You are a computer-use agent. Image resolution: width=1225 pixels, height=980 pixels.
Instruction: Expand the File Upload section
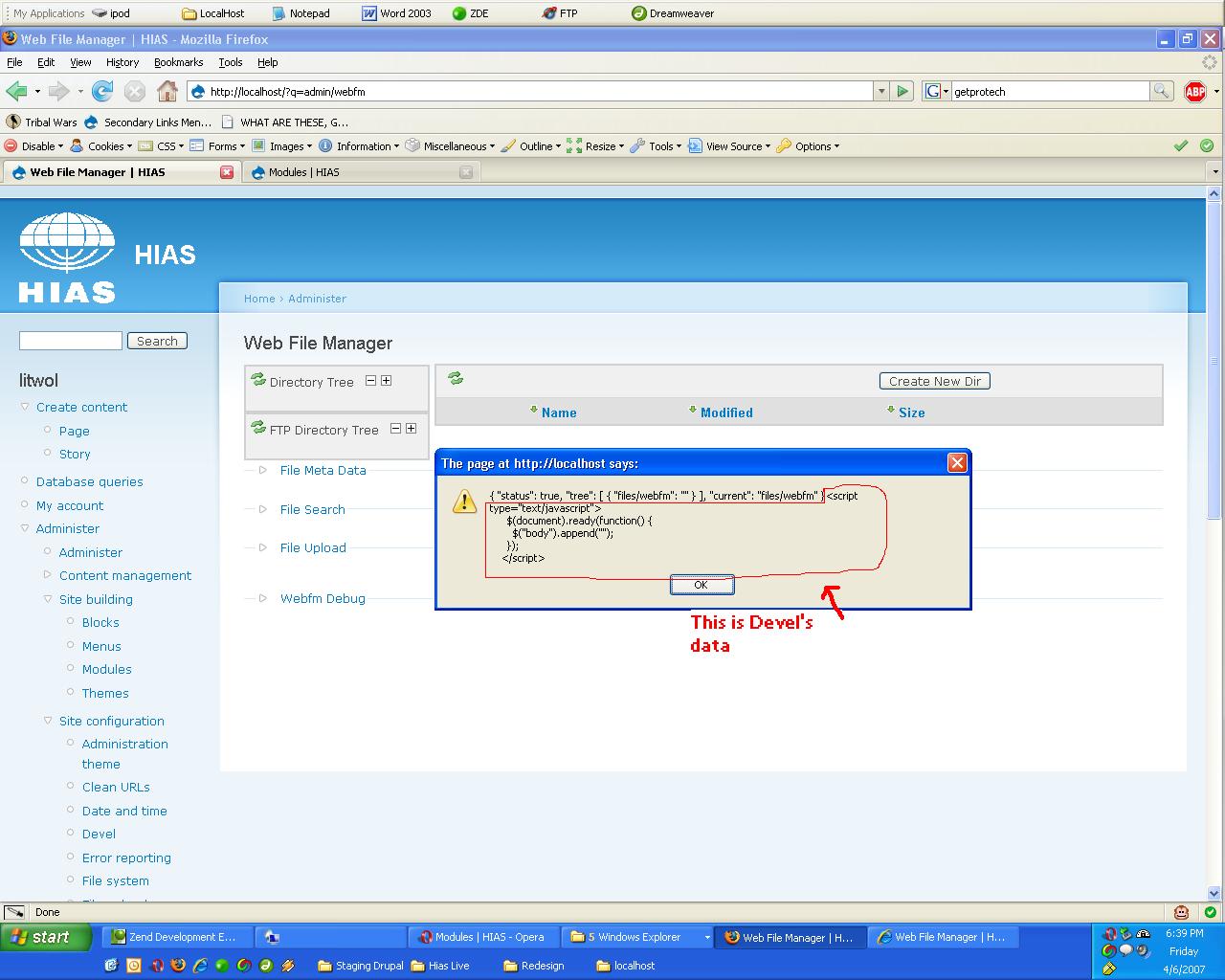[x=313, y=547]
